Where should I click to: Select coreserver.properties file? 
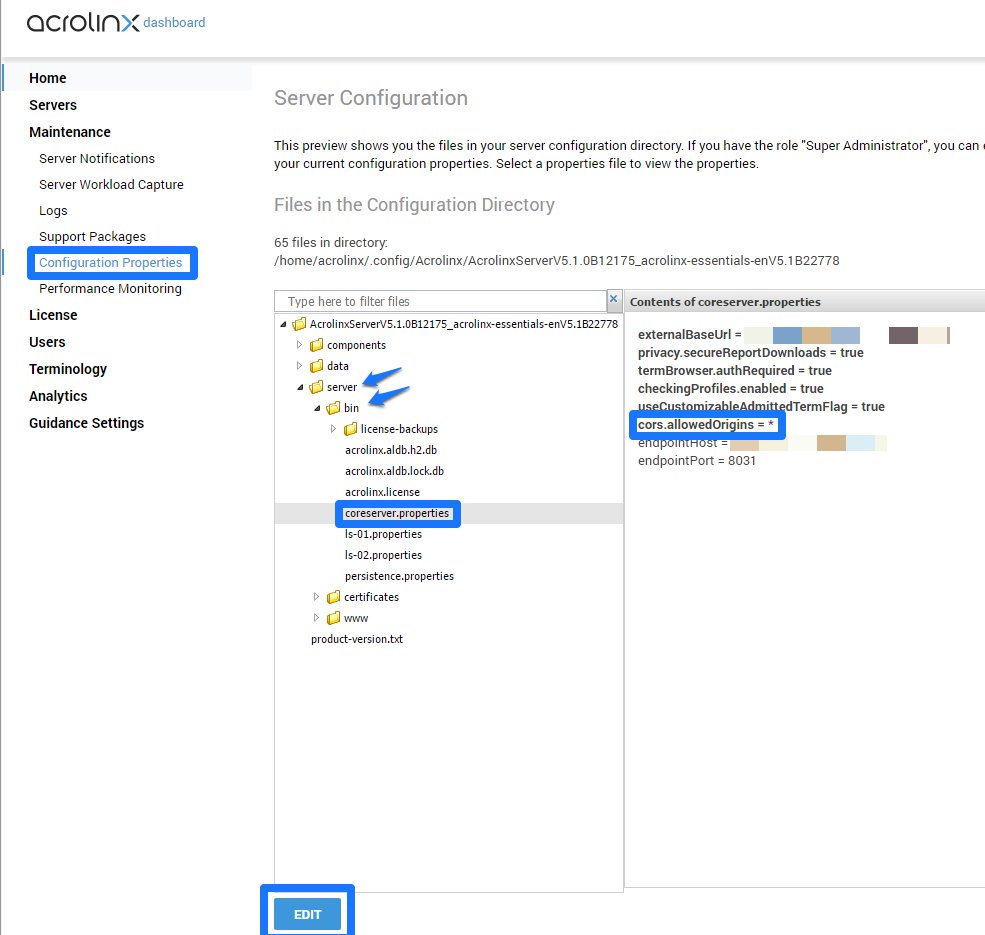(397, 513)
